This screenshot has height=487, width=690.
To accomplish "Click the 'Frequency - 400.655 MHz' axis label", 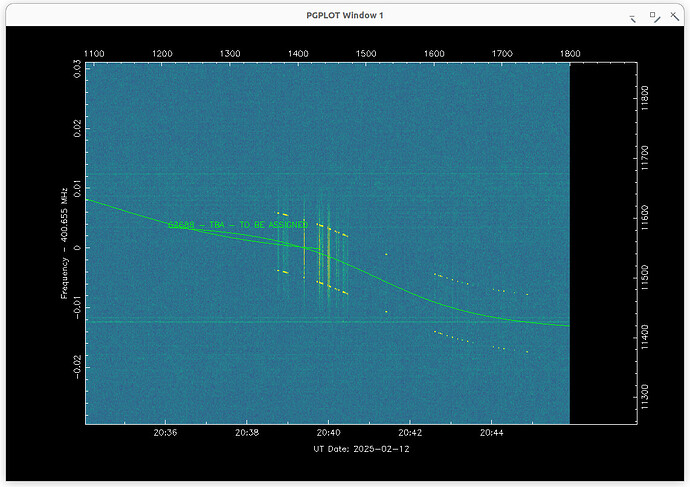I will (64, 247).
